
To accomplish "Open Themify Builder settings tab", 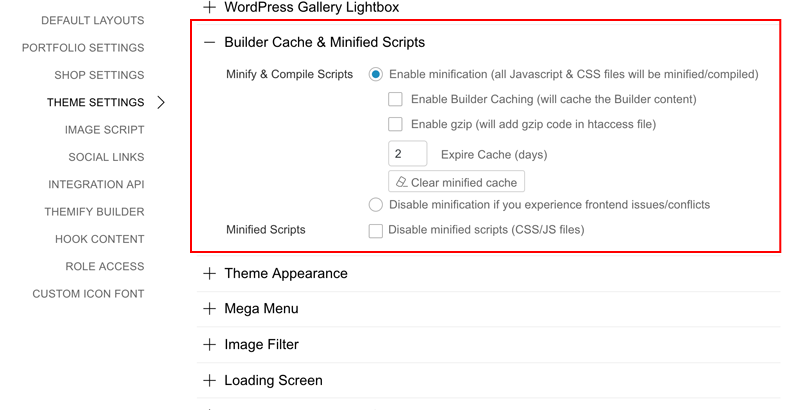I will point(94,212).
